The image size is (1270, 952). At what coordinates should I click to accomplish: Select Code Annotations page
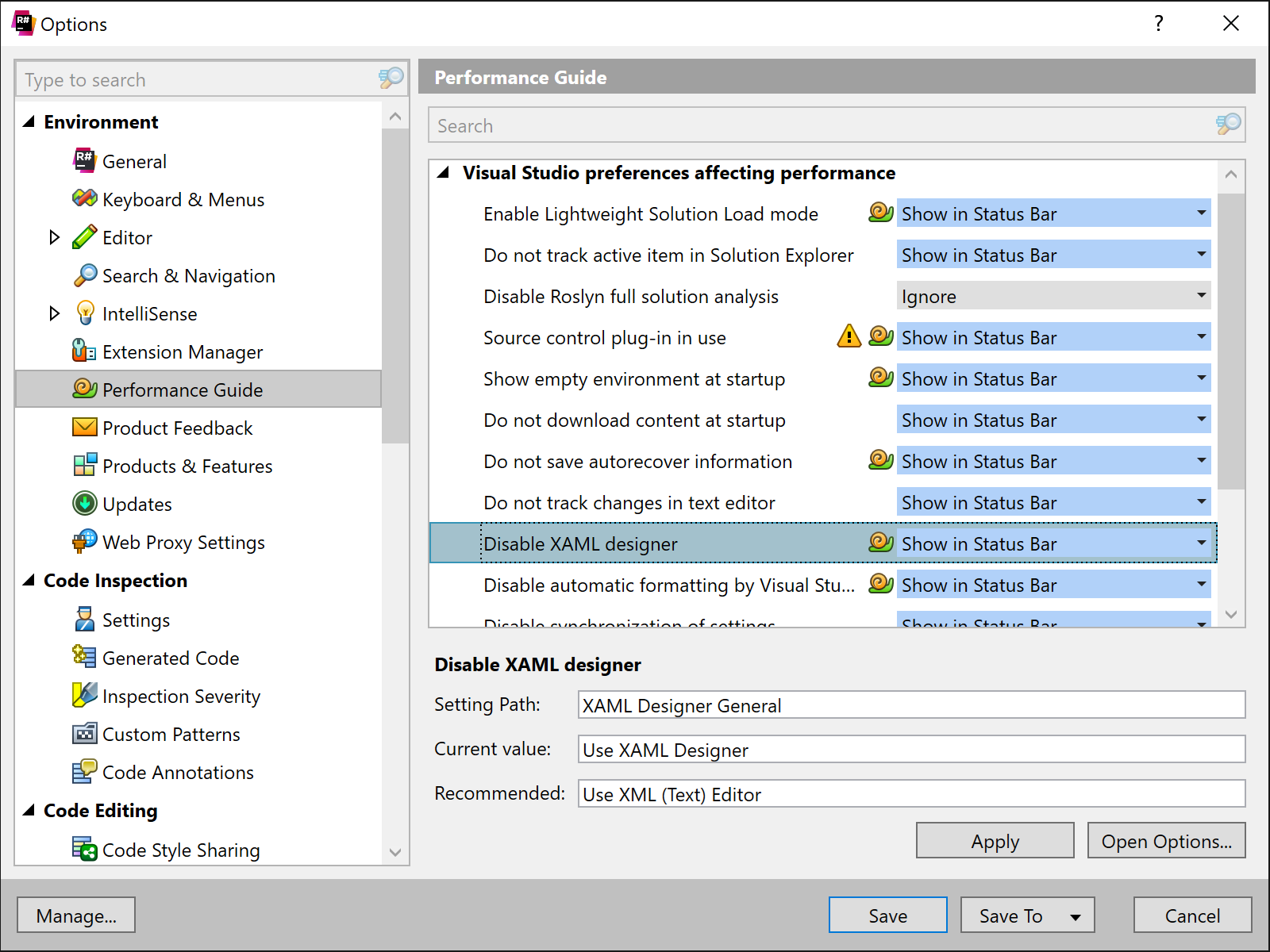point(178,773)
